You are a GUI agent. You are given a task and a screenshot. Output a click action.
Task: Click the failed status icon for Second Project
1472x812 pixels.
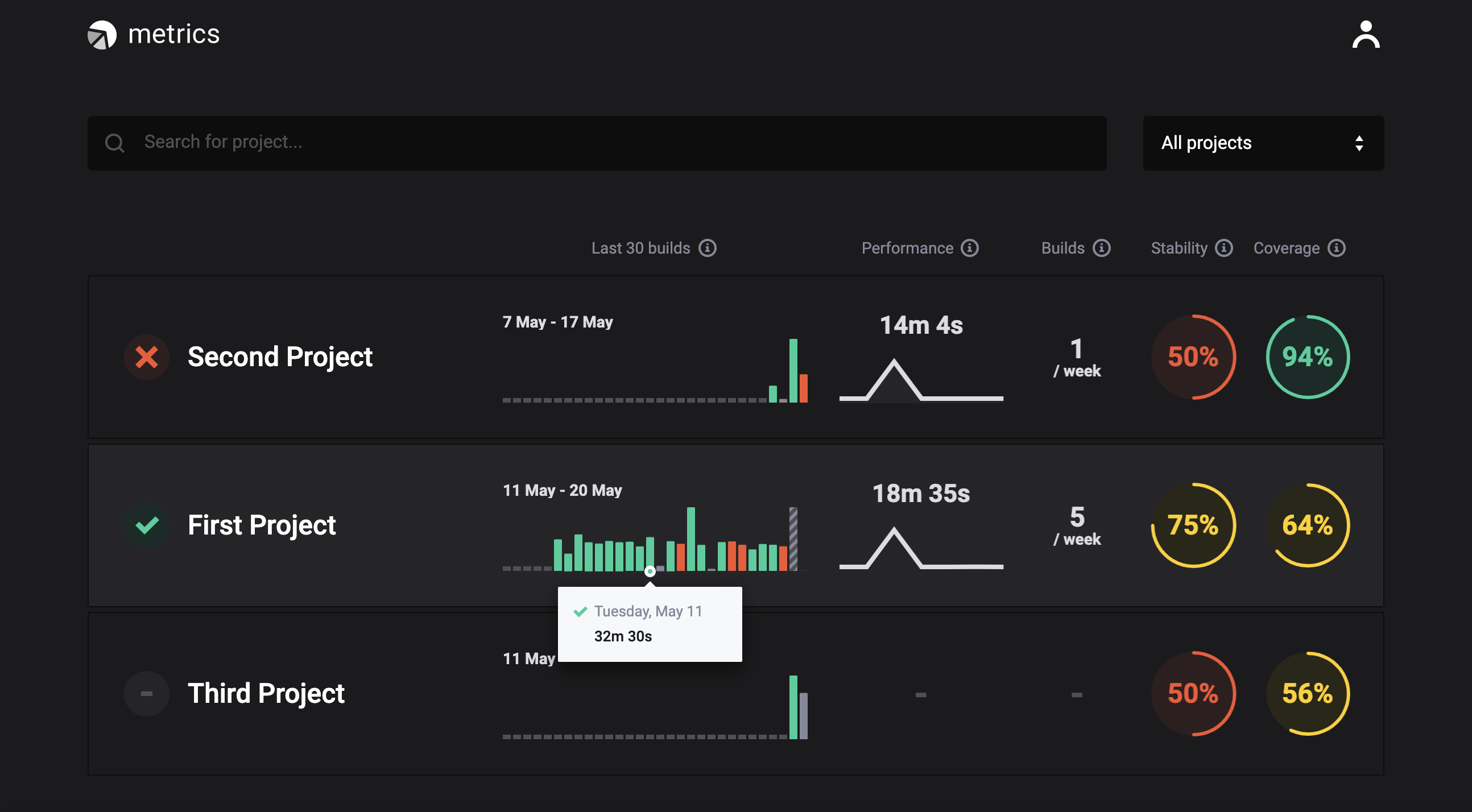tap(147, 357)
